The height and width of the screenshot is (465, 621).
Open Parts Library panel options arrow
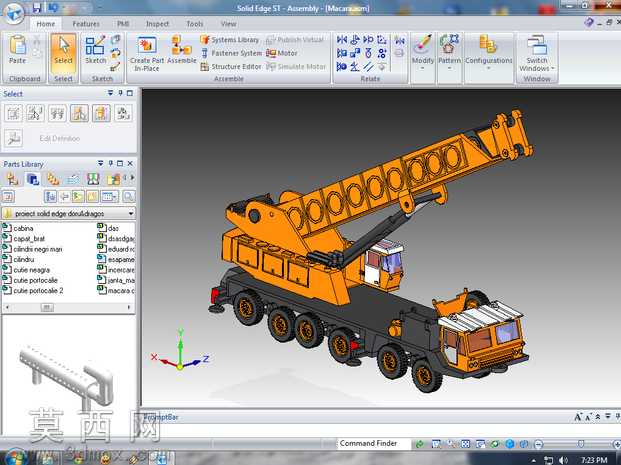click(x=101, y=163)
